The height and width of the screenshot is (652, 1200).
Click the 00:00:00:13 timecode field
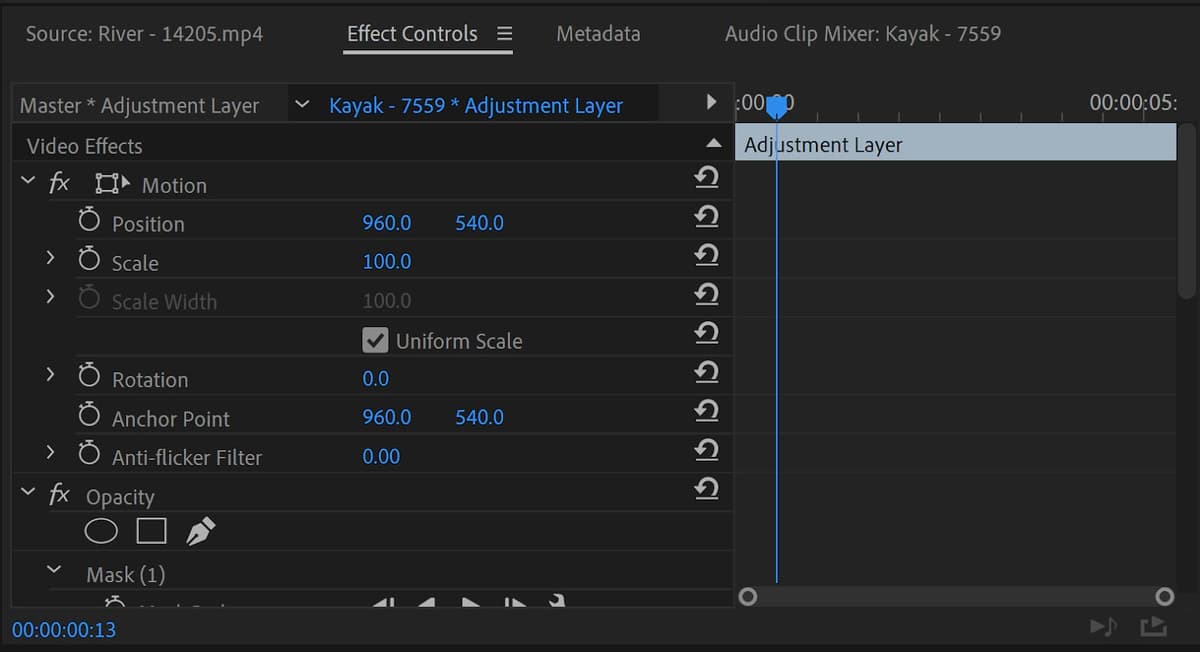62,630
